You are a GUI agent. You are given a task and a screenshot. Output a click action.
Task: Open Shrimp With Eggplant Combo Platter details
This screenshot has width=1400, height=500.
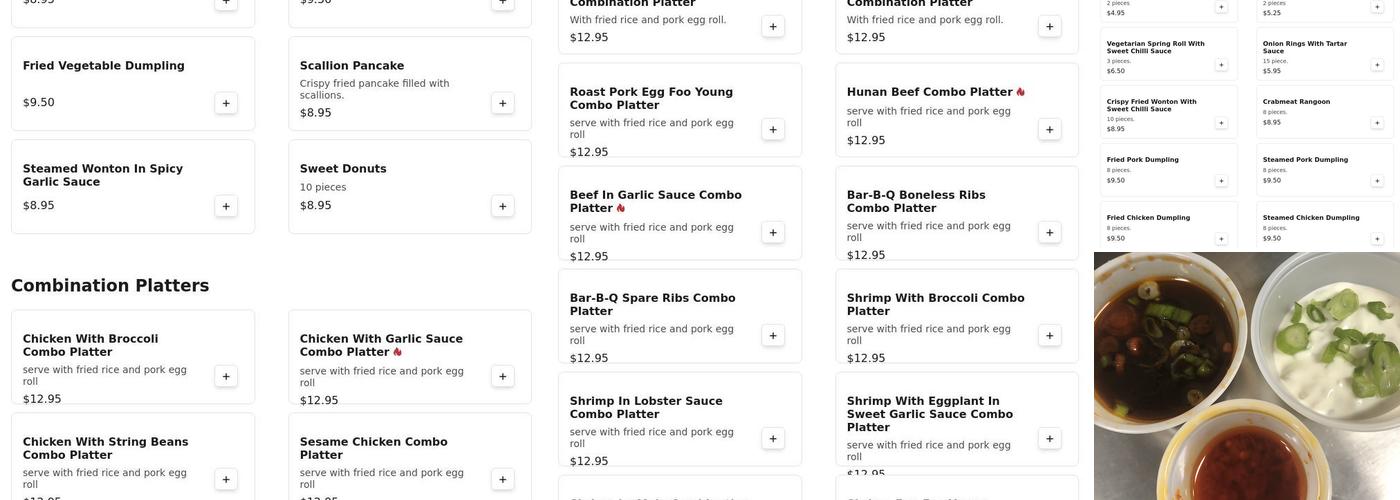click(x=929, y=414)
